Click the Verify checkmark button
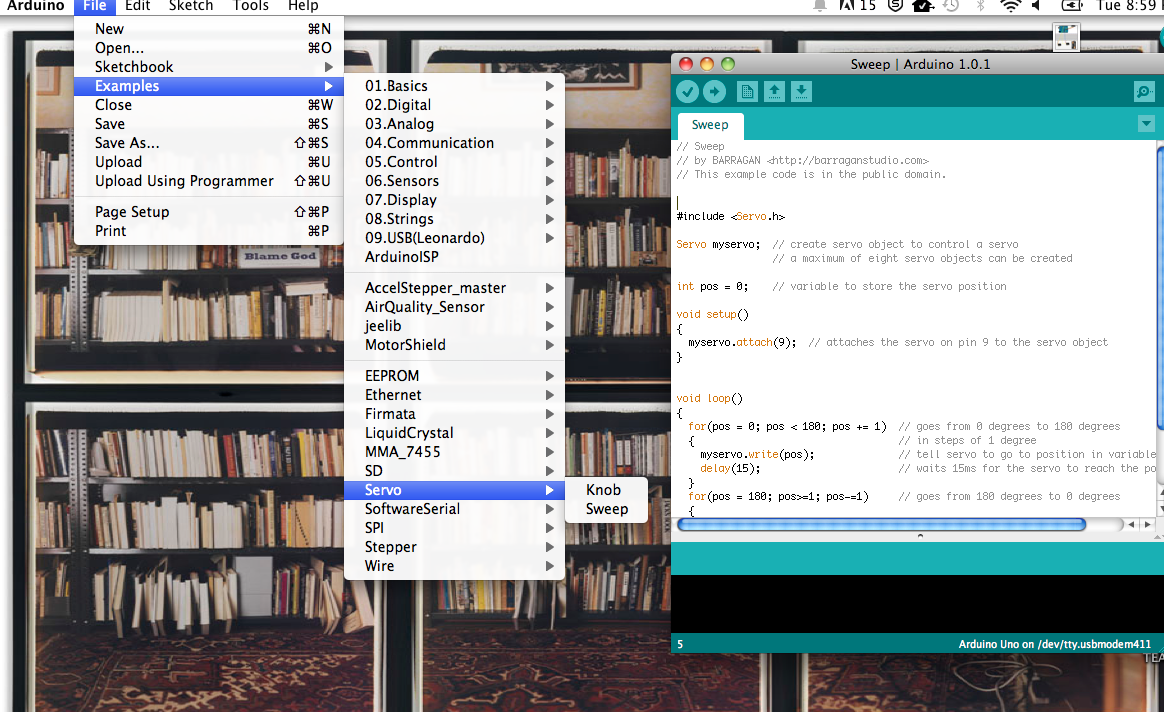Screen dimensions: 1164x712 click(x=687, y=92)
